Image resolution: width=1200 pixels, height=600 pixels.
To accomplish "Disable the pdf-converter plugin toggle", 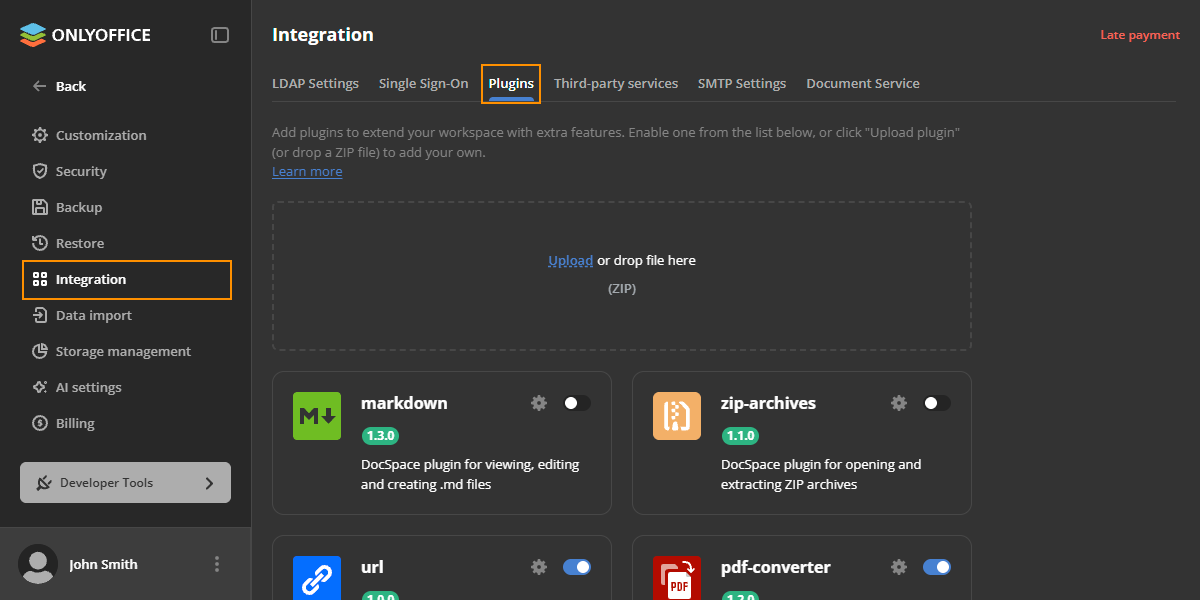I will coord(937,567).
